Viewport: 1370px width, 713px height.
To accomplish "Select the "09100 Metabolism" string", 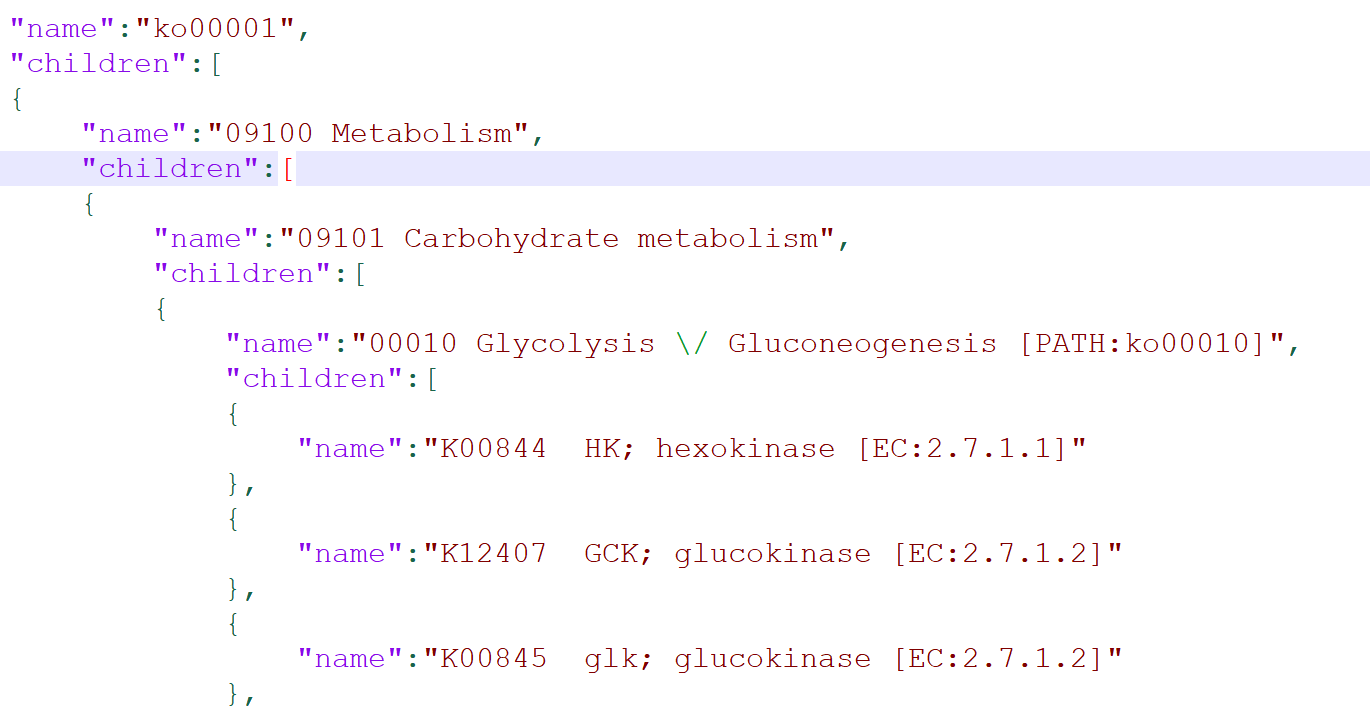I will [368, 133].
